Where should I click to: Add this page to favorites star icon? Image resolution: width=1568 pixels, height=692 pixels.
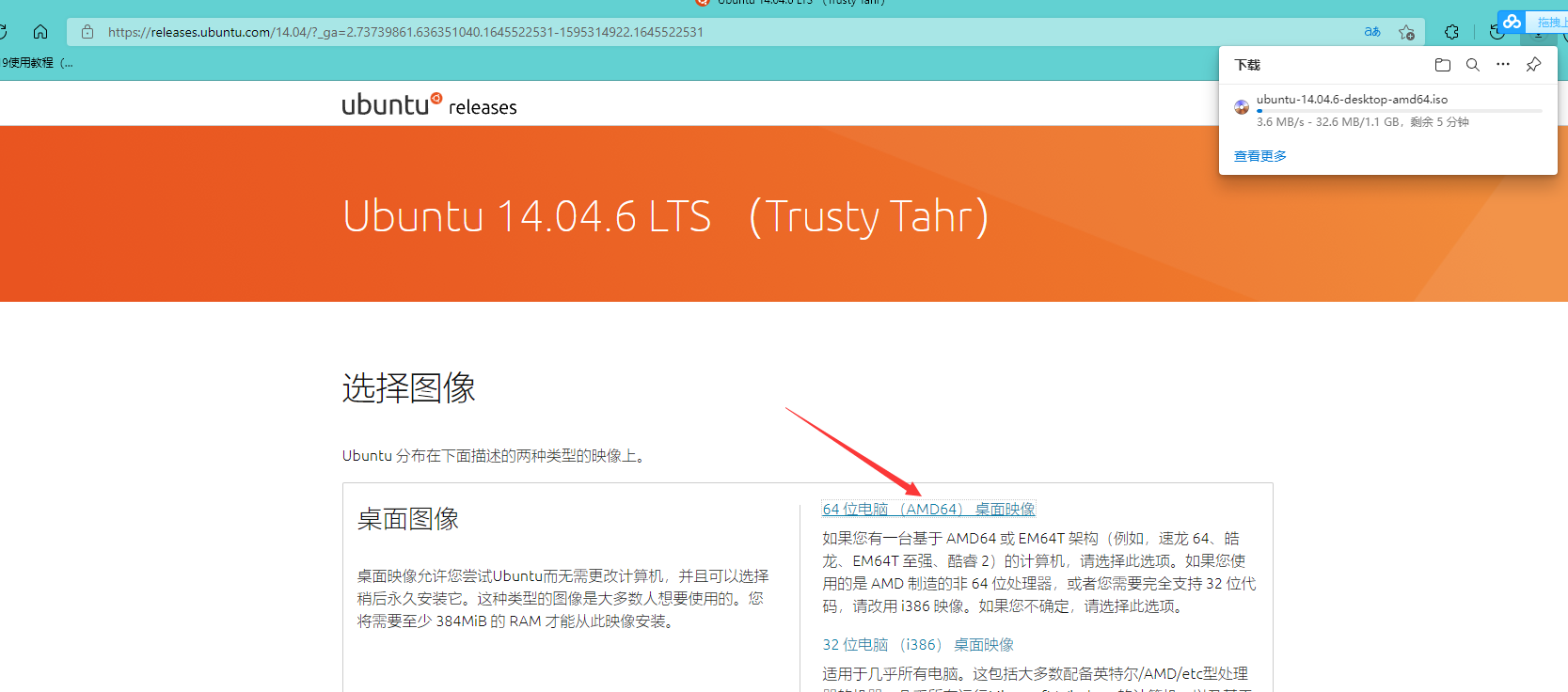click(1406, 32)
